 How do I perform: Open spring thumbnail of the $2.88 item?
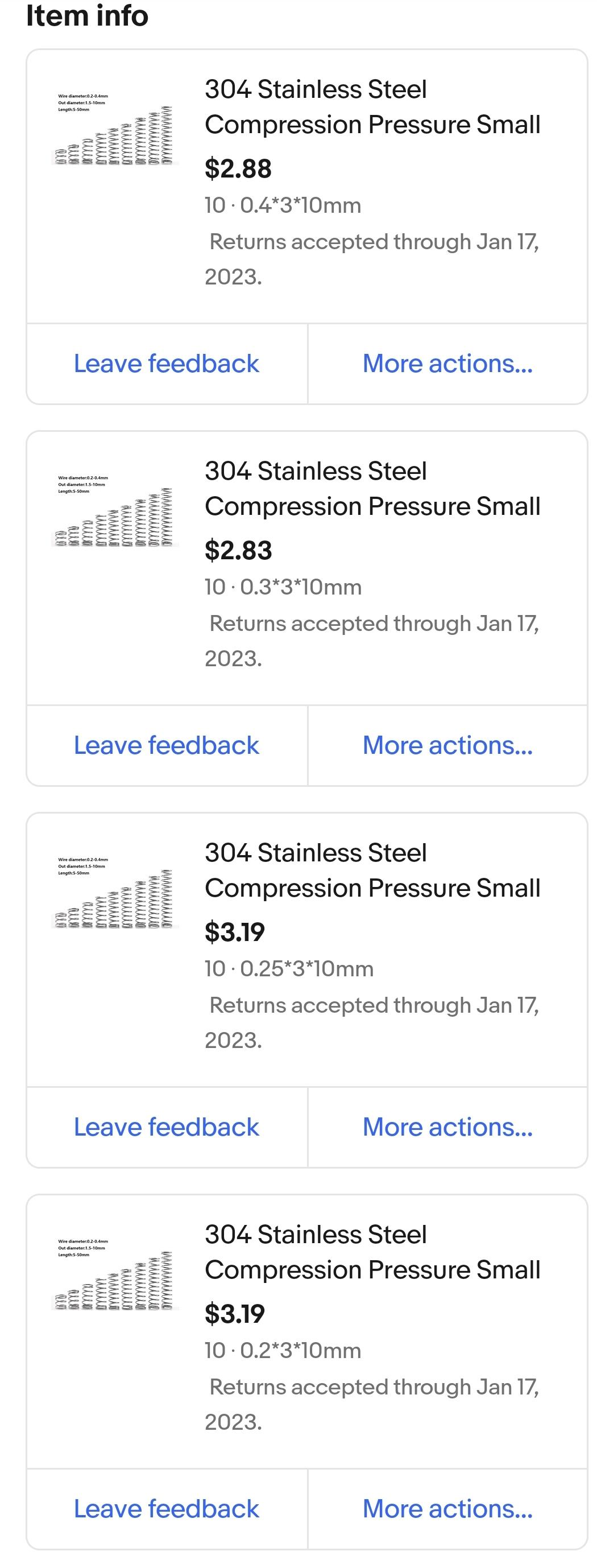pyautogui.click(x=114, y=130)
